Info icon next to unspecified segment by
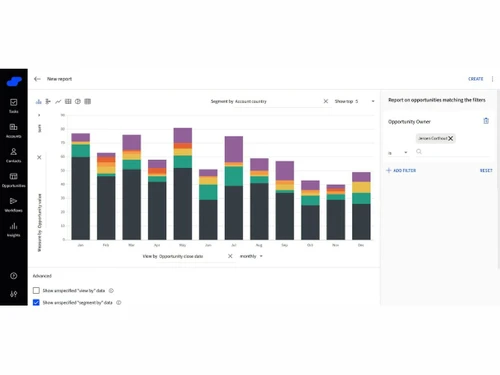500x375 pixels. (x=119, y=303)
